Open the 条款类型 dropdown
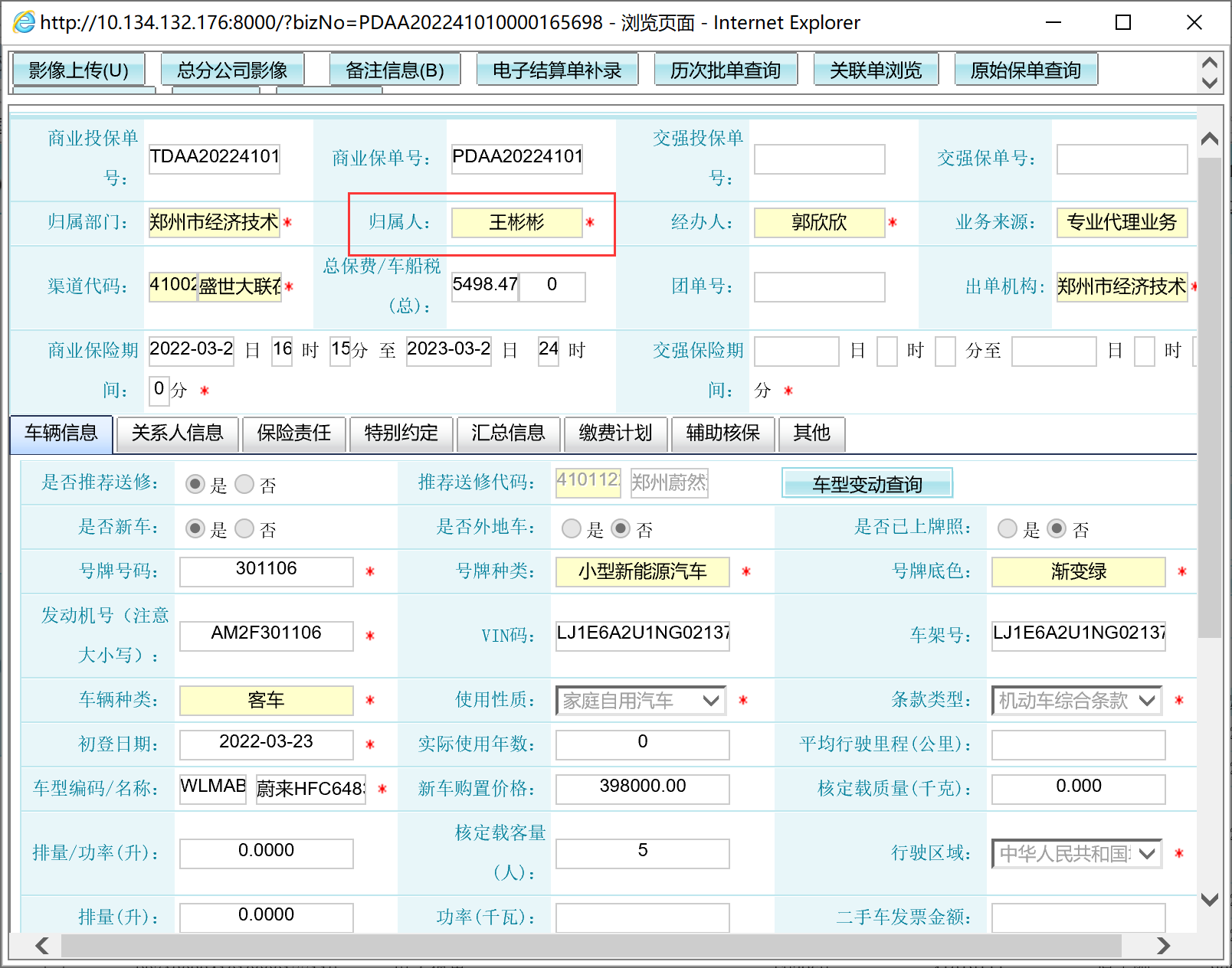The width and height of the screenshot is (1232, 968). 1076,701
